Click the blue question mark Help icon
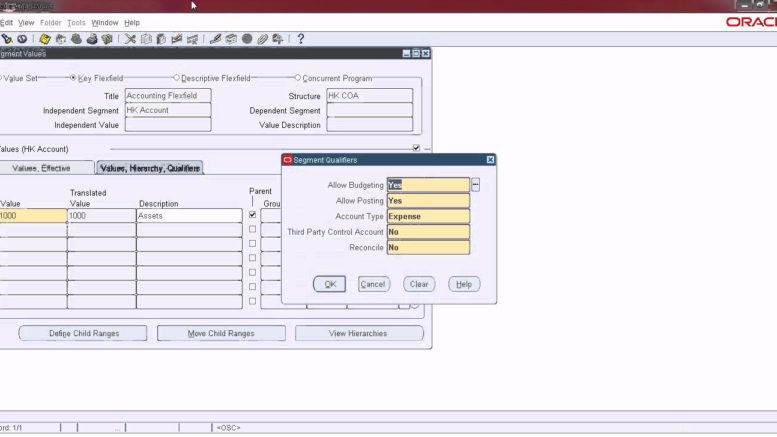 click(300, 39)
